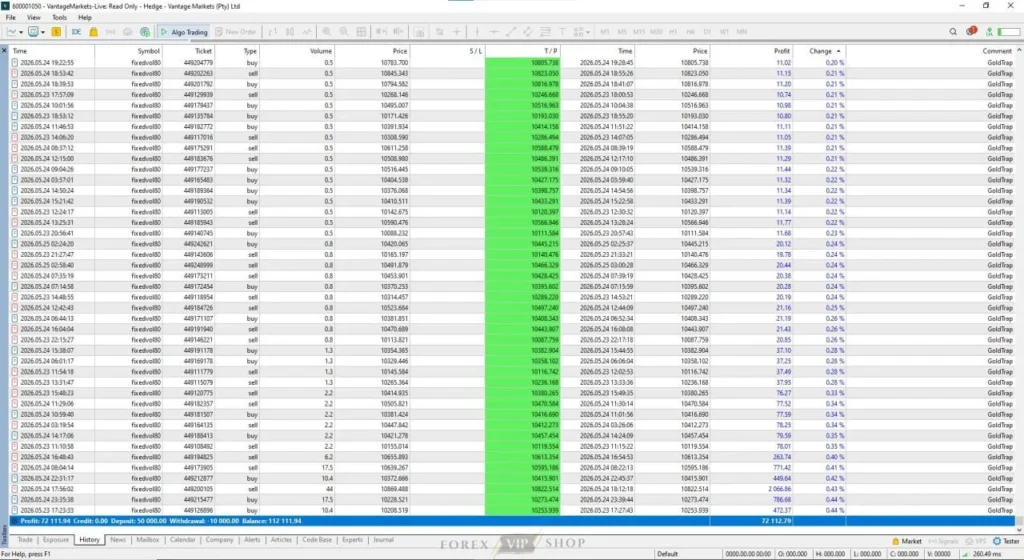
Task: Expand the chart type dropdown arrow
Action: click(x=21, y=32)
